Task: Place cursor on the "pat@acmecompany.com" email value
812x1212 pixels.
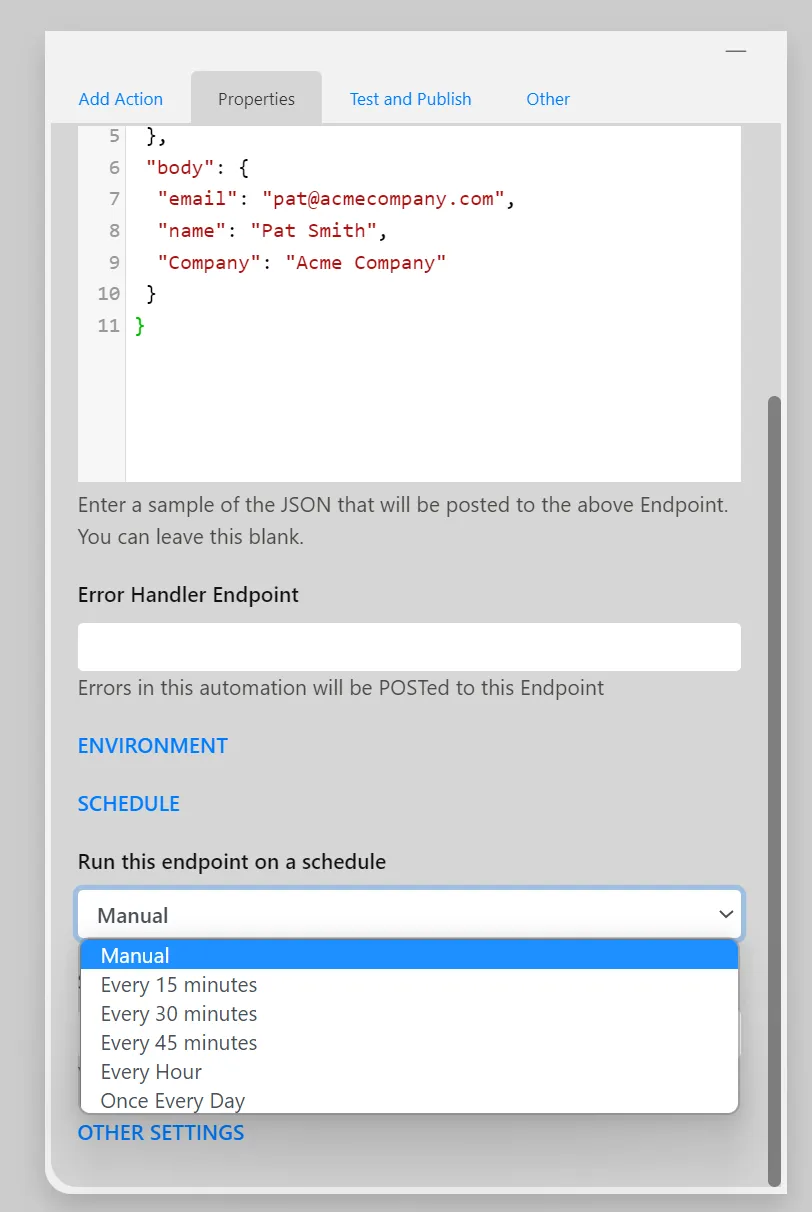Action: (384, 199)
